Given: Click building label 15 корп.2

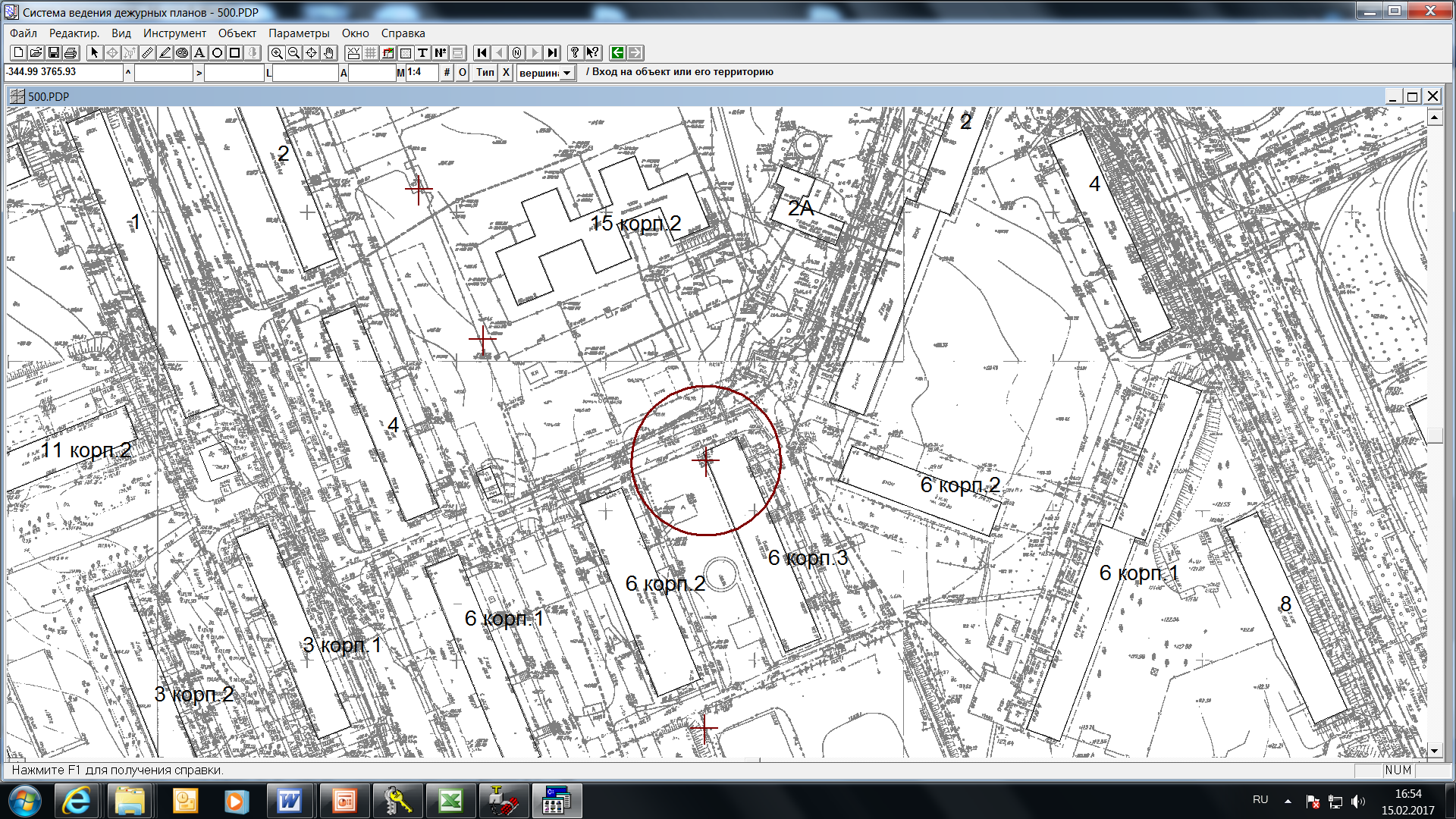Looking at the screenshot, I should coord(635,224).
